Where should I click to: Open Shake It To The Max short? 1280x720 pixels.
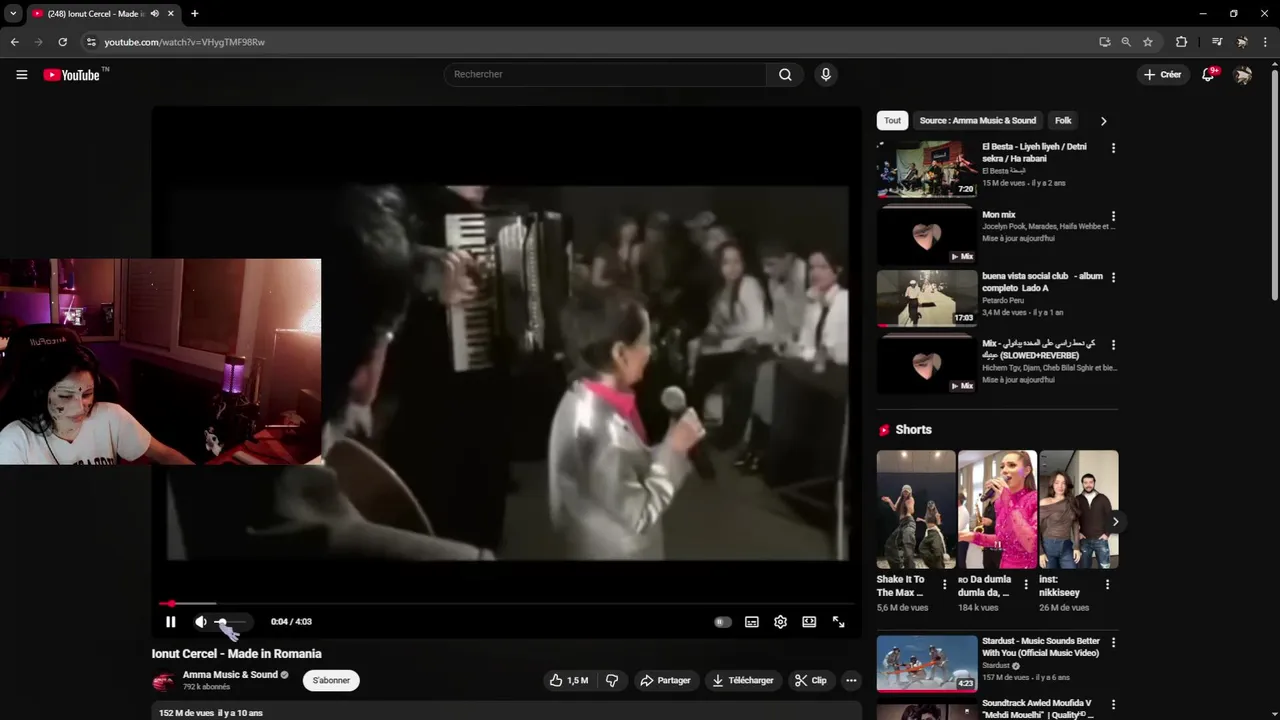click(x=916, y=510)
